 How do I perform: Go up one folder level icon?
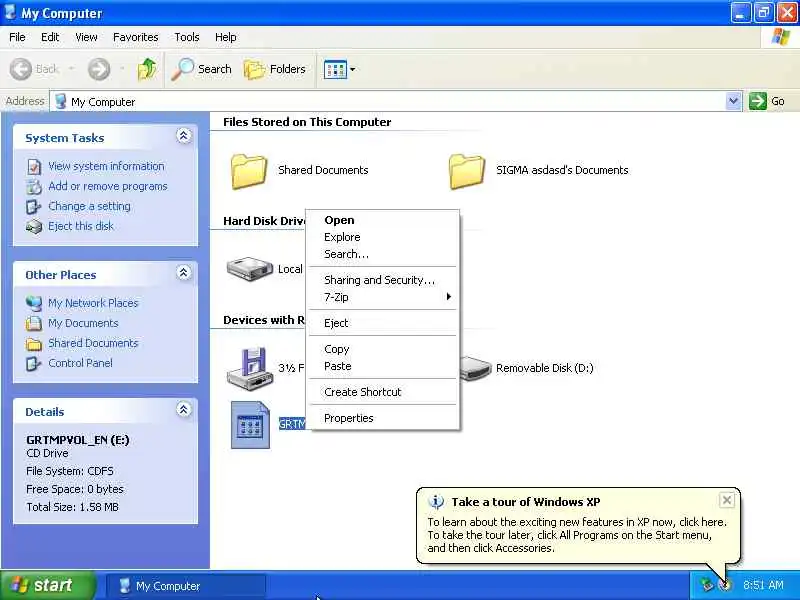[x=147, y=69]
